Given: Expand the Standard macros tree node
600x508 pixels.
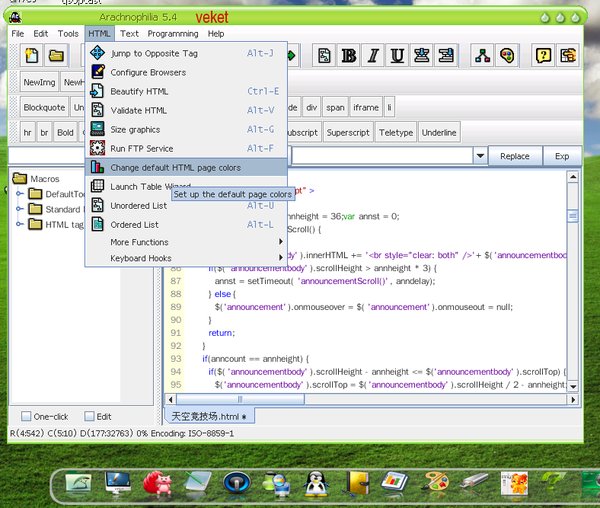Looking at the screenshot, I should click(18, 209).
